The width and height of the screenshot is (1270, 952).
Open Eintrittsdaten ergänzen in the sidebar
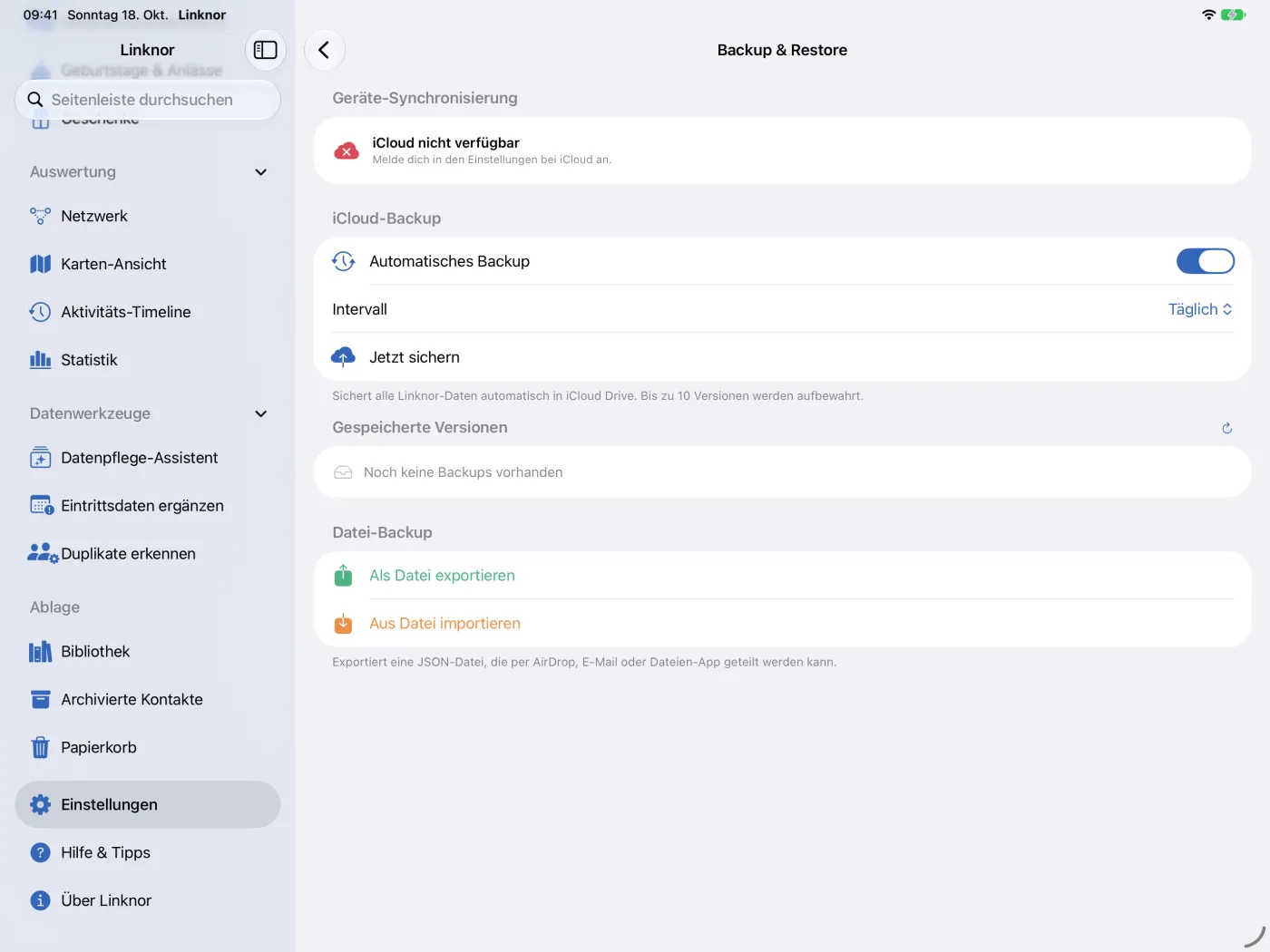148,506
